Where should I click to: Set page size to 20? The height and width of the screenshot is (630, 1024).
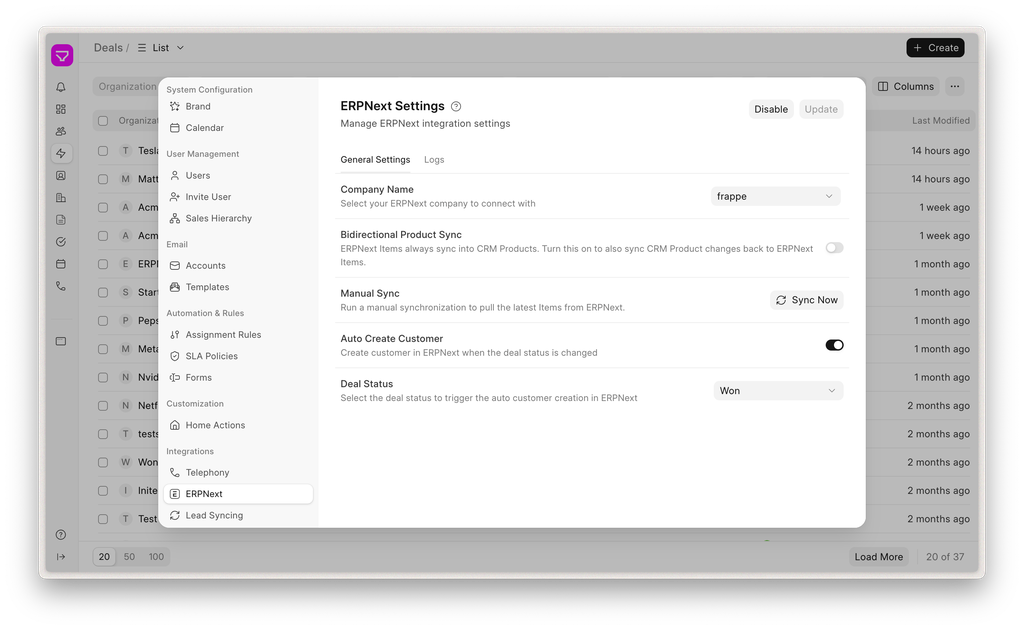pos(104,557)
